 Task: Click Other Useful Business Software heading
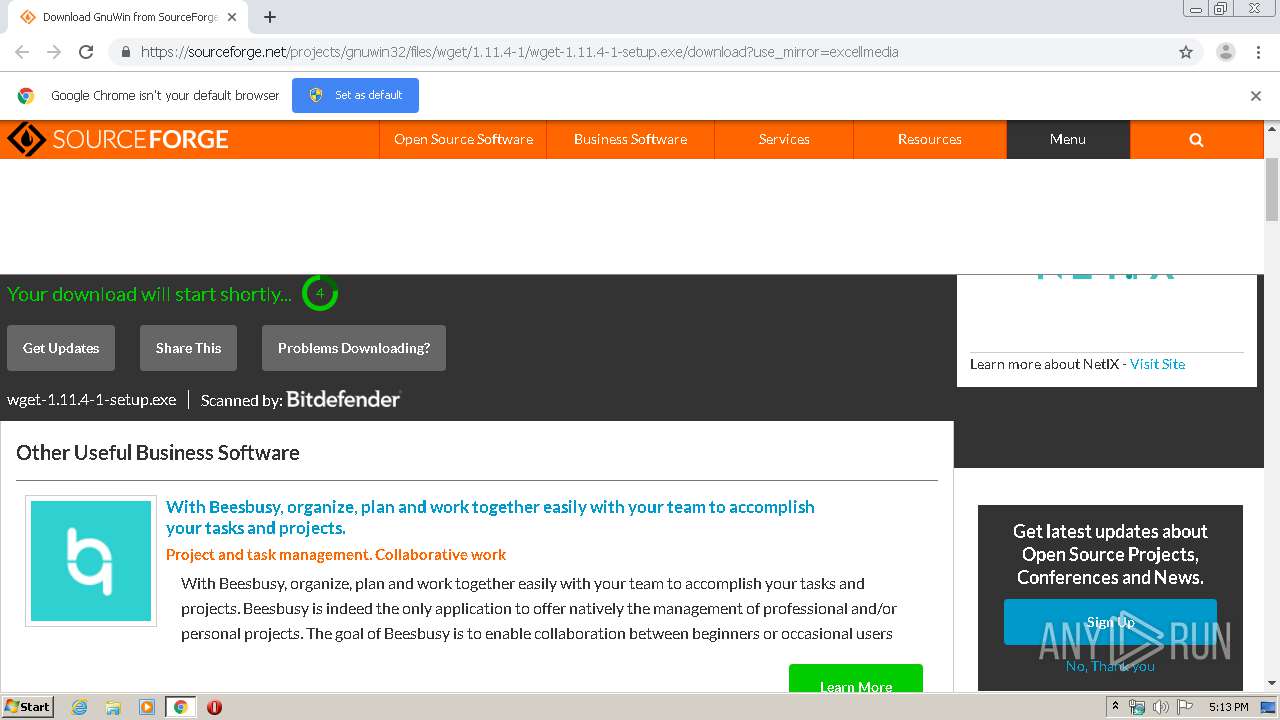click(158, 452)
